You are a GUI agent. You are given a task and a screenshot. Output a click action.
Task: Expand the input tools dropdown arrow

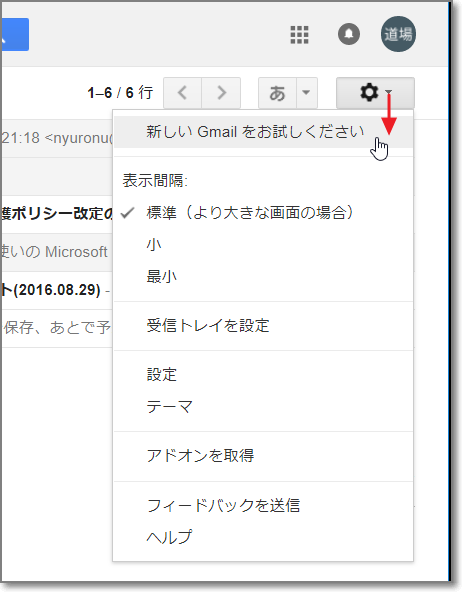[x=307, y=93]
